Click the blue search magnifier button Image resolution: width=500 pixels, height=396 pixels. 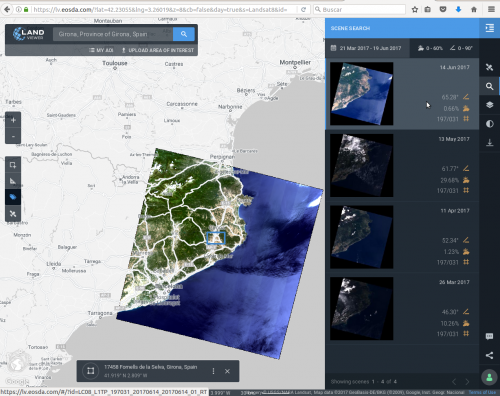point(184,34)
